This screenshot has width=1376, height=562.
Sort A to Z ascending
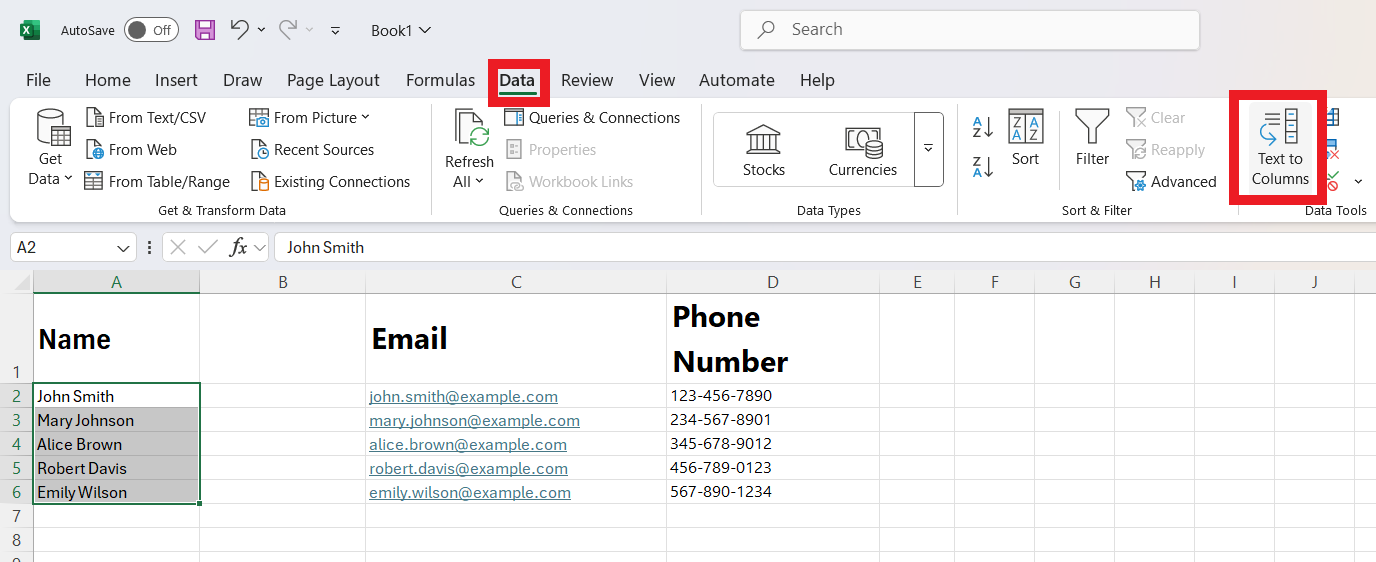pos(982,128)
